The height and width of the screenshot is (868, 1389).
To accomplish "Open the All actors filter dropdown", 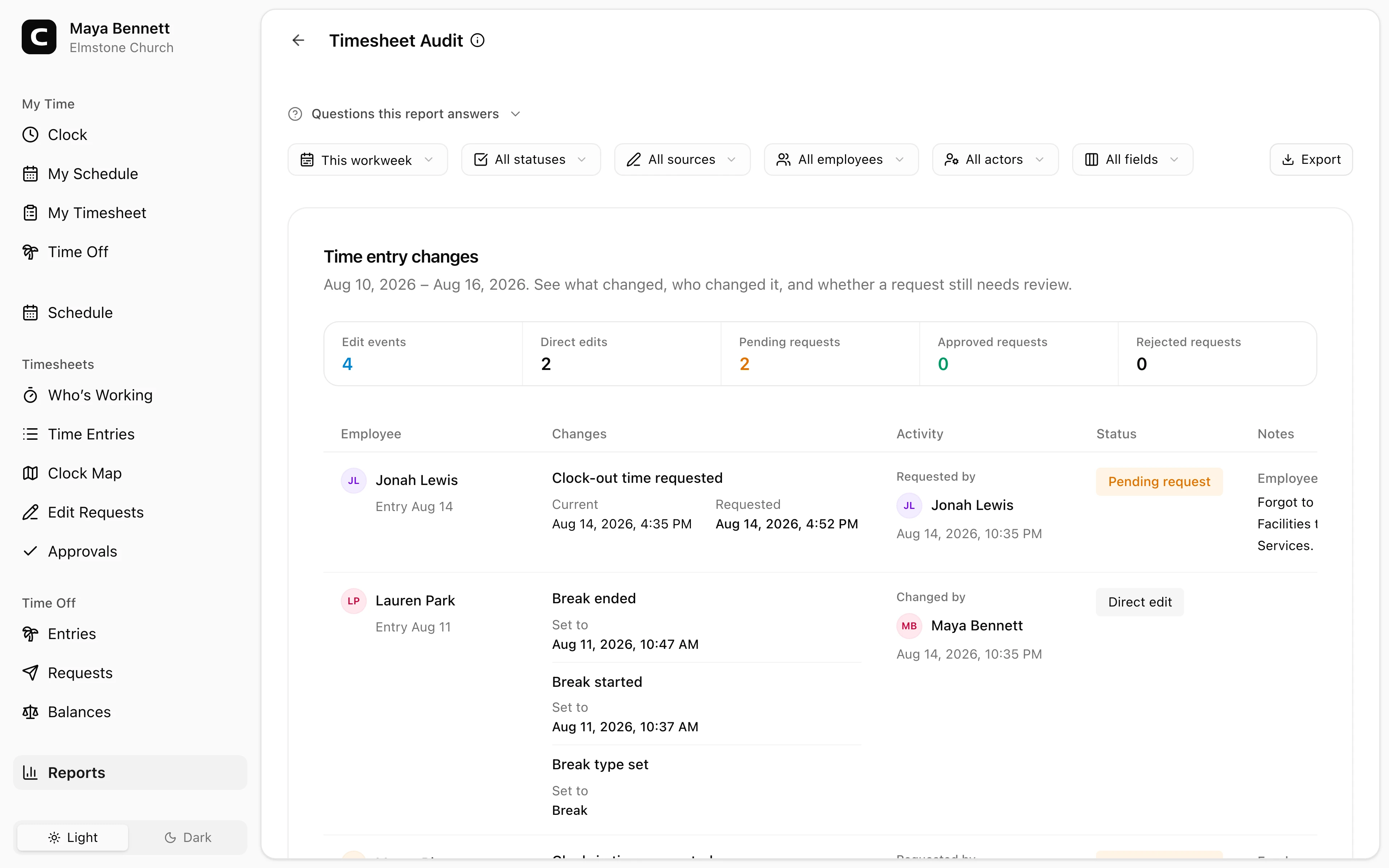I will [x=995, y=159].
